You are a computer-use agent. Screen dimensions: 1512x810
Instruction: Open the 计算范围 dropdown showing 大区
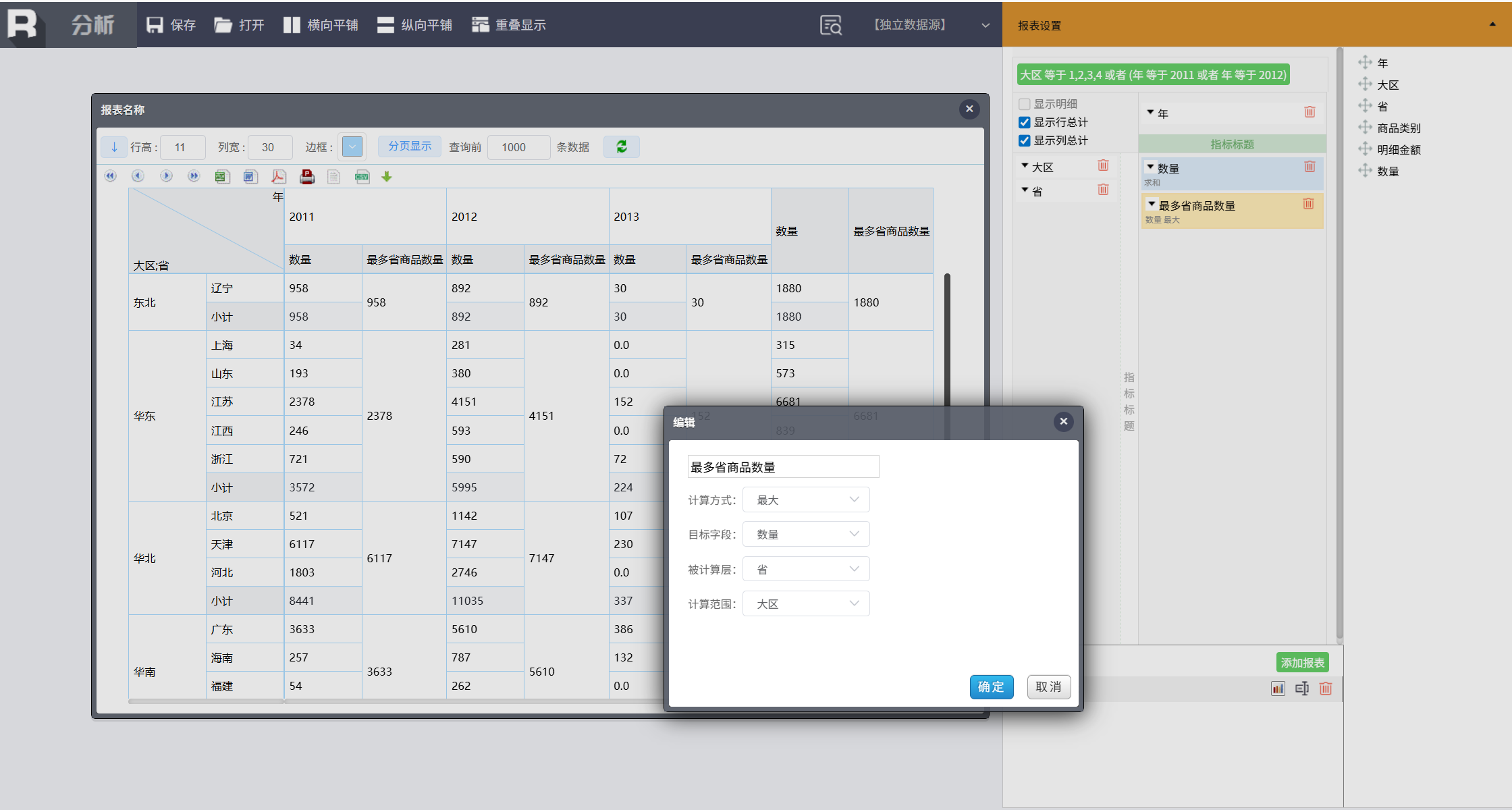pos(806,604)
